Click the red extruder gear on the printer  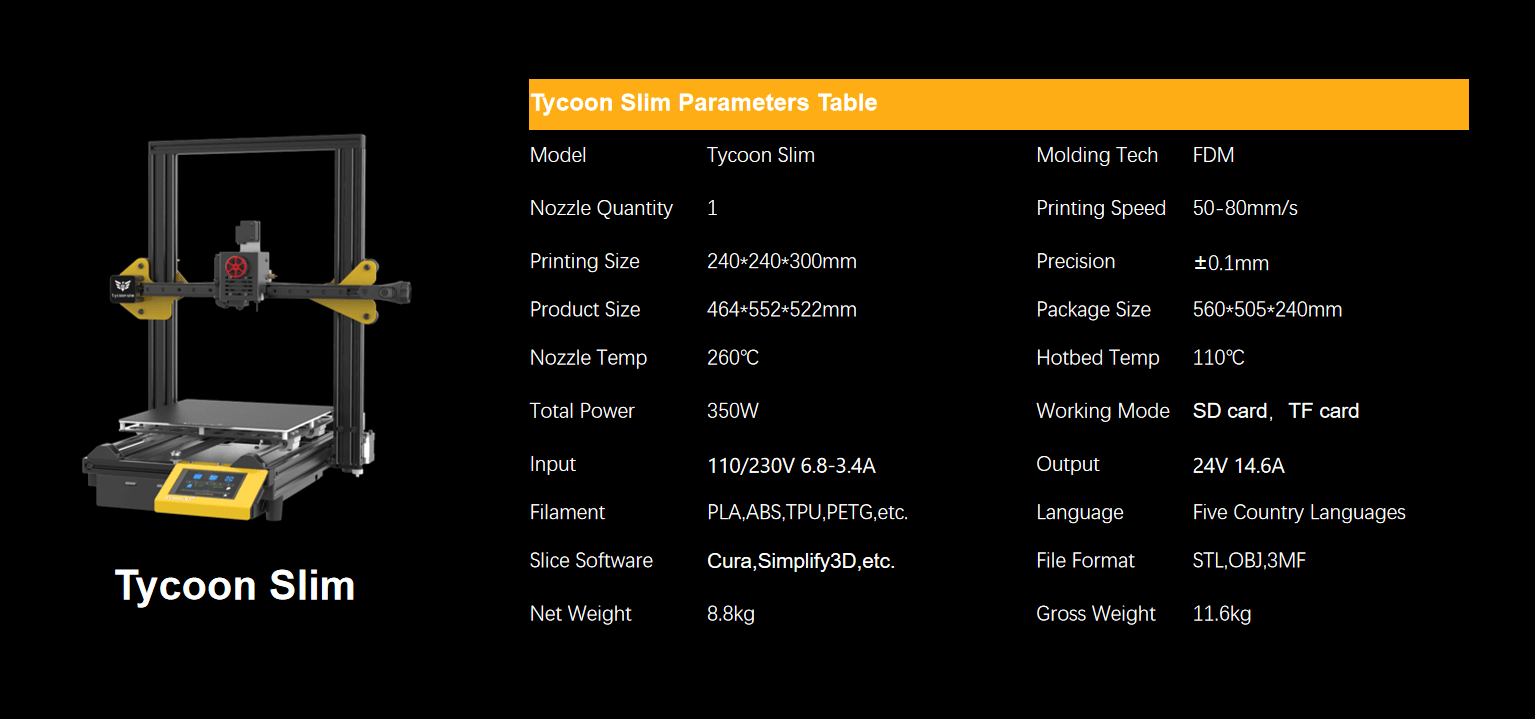click(236, 268)
